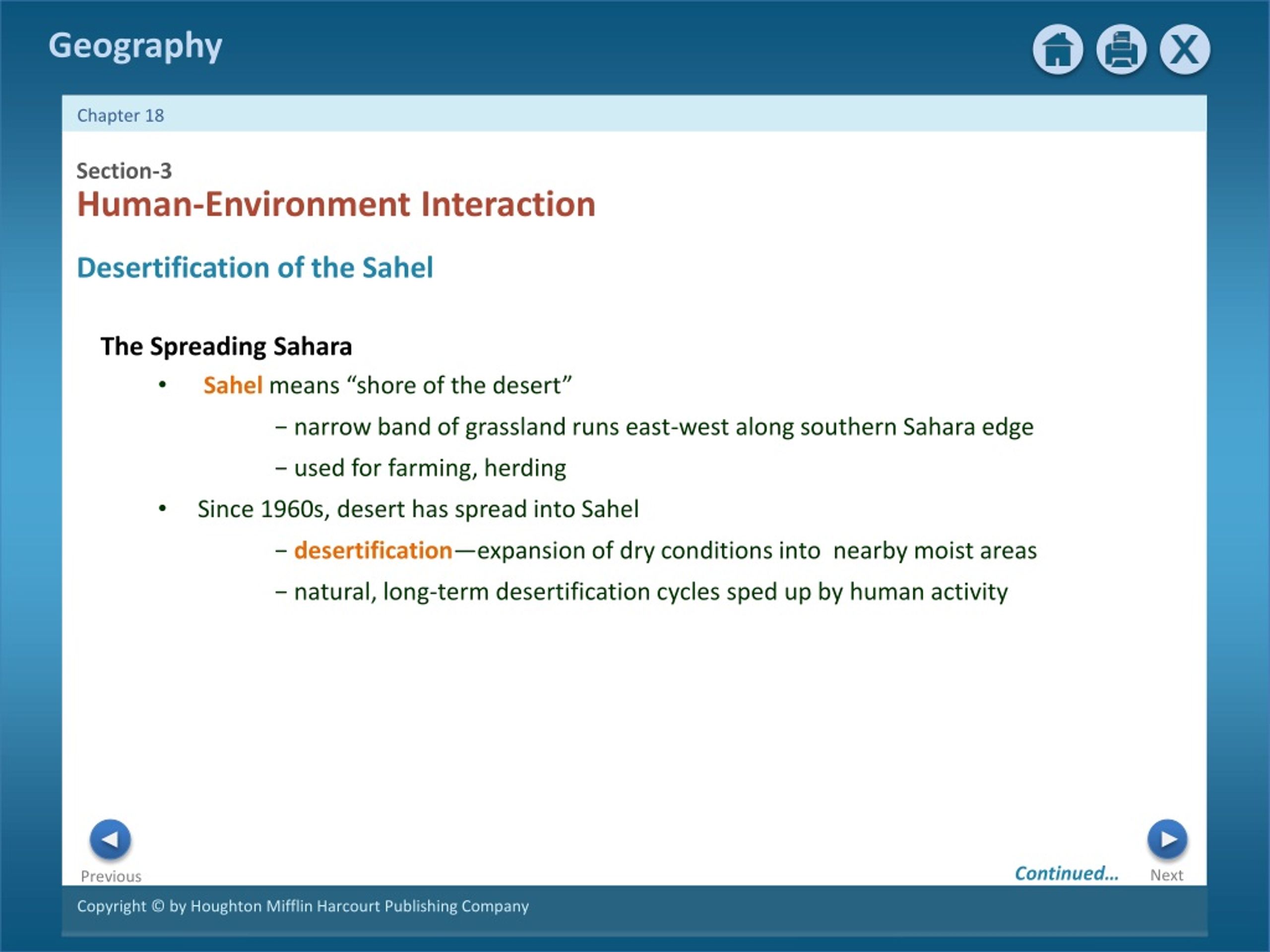Click the "Previous" label
Screen dimensions: 1270x952
[x=111, y=876]
